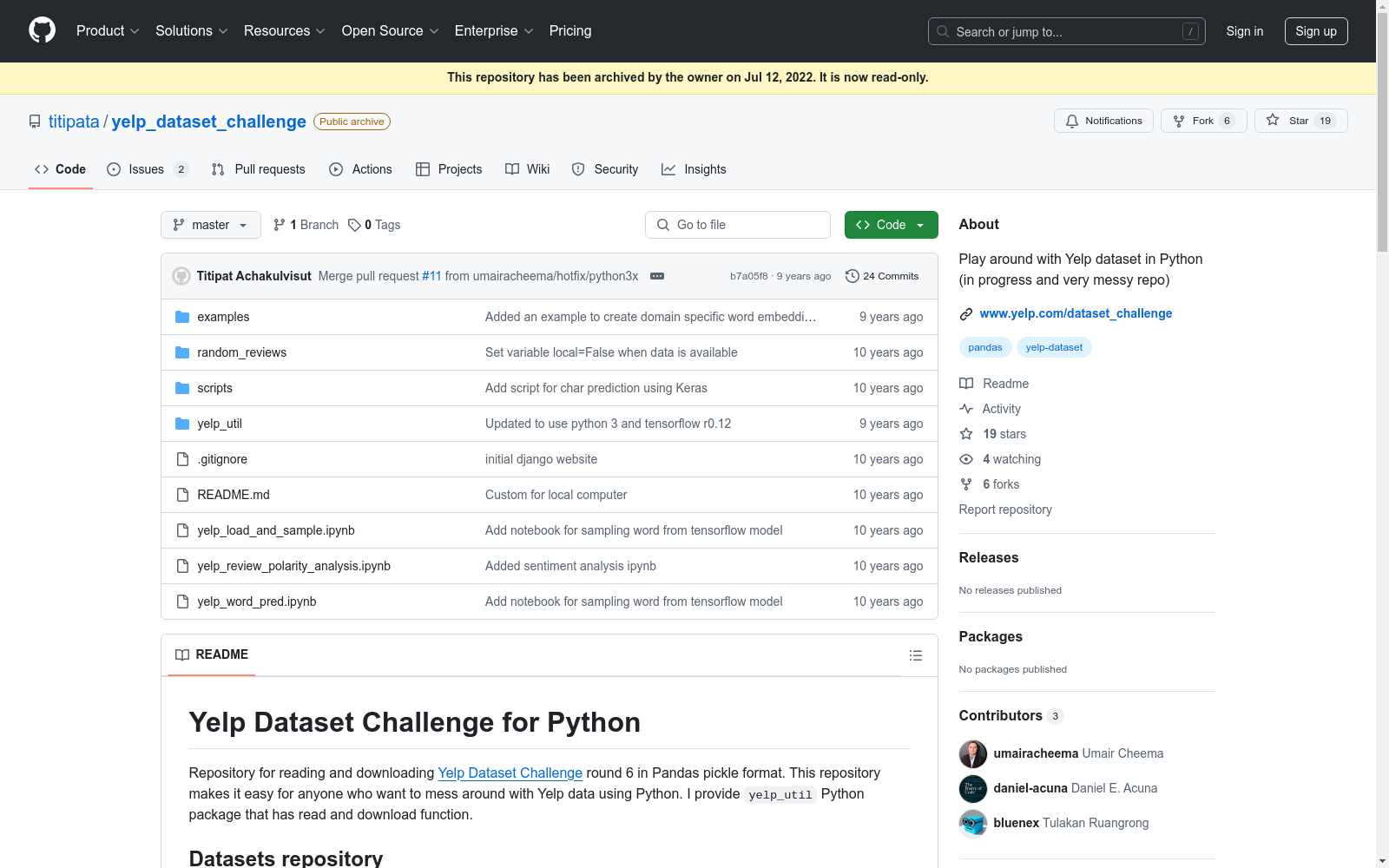This screenshot has height=868, width=1389.
Task: Click the tag icon beside 0 Tags
Action: pos(354,225)
